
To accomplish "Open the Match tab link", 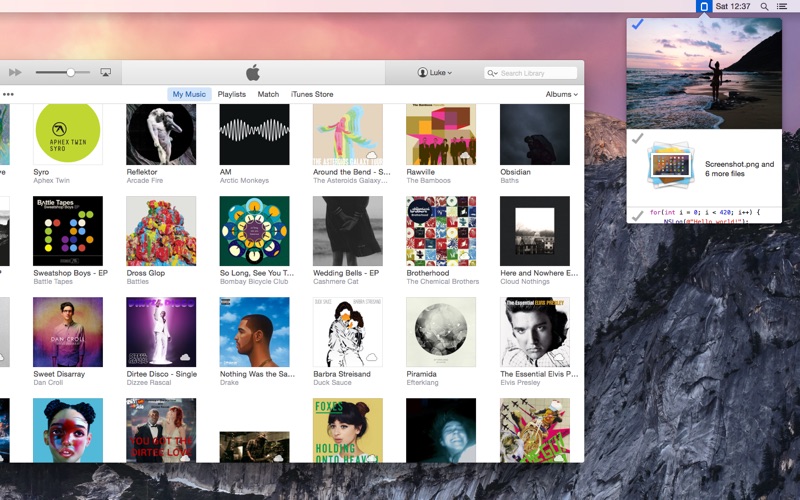I will 268,94.
